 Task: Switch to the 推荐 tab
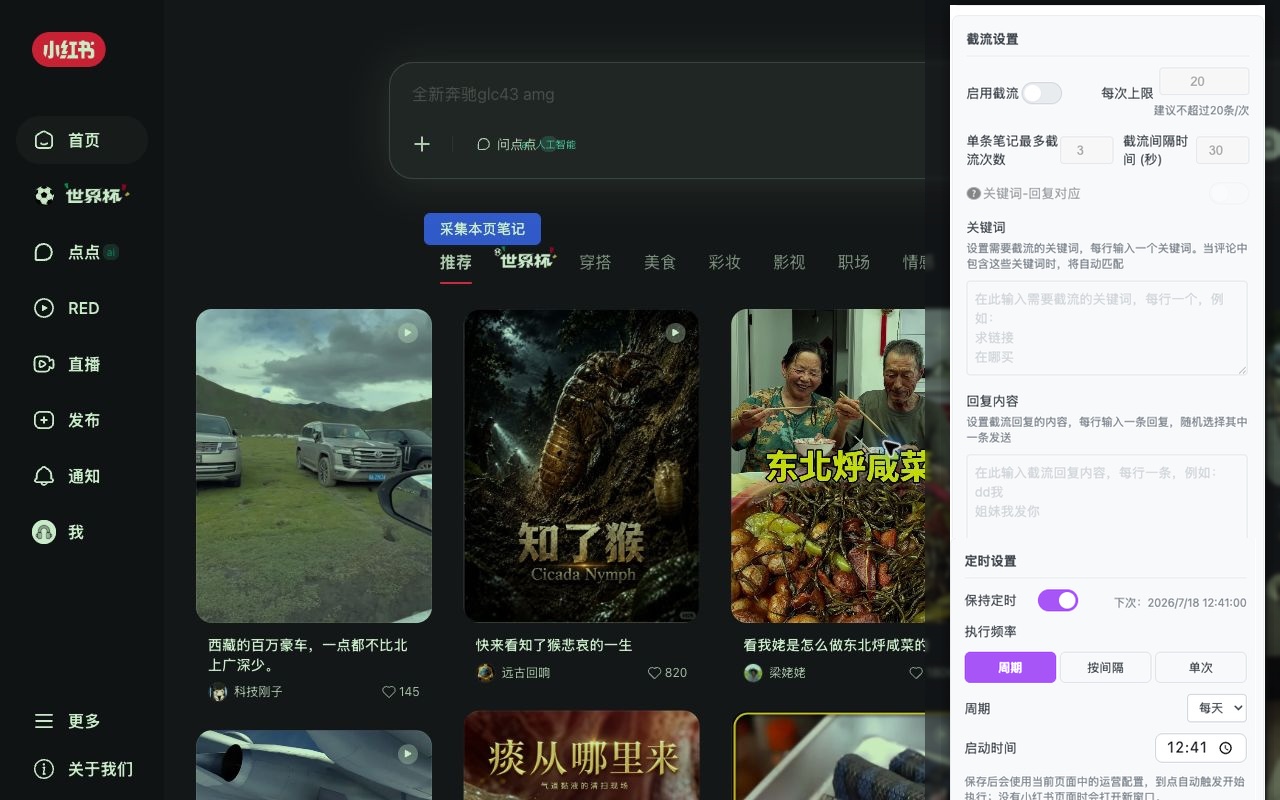[456, 262]
